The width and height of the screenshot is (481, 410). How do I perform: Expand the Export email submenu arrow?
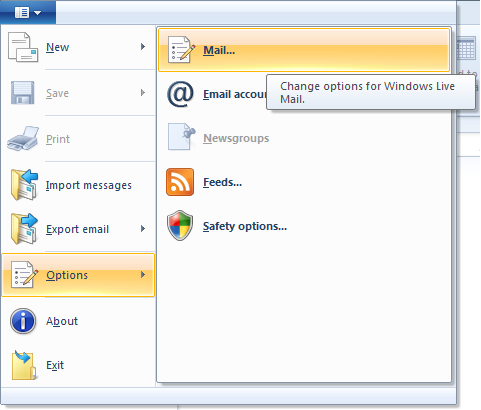coord(143,229)
